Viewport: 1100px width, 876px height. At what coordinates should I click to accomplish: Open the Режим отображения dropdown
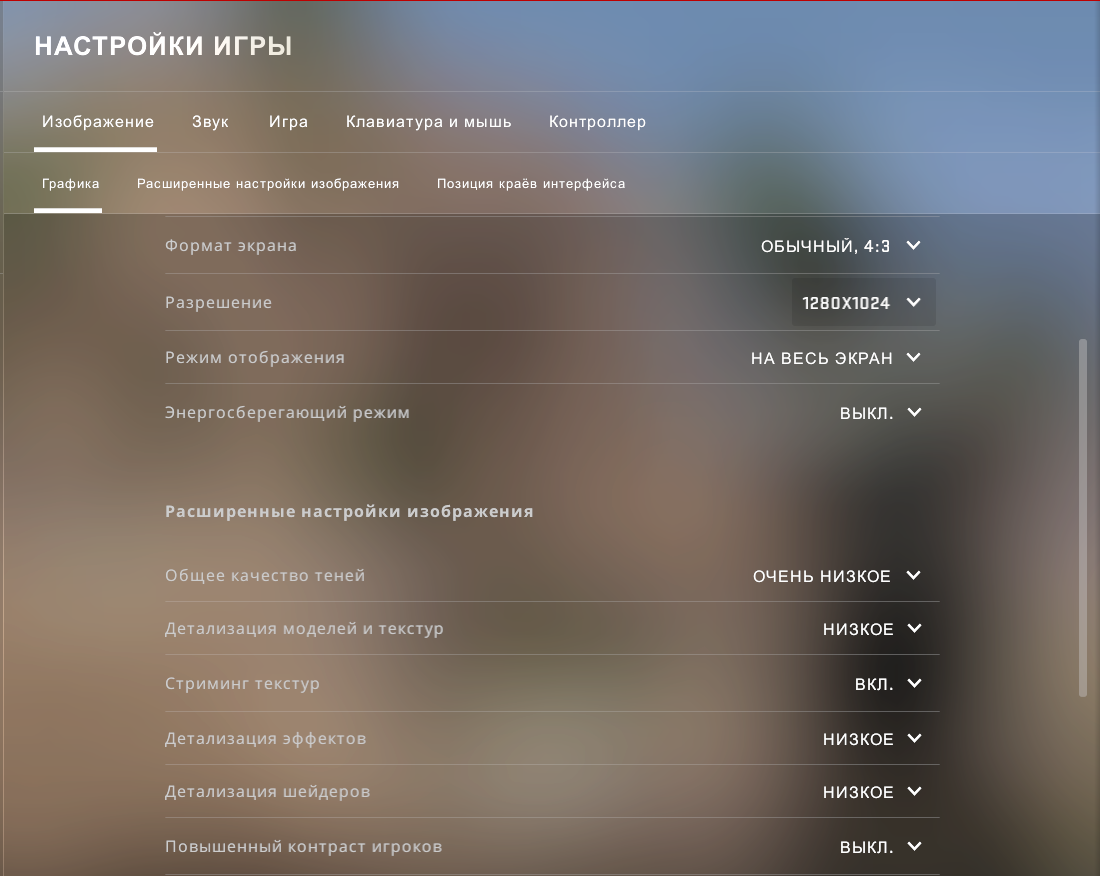tap(836, 358)
